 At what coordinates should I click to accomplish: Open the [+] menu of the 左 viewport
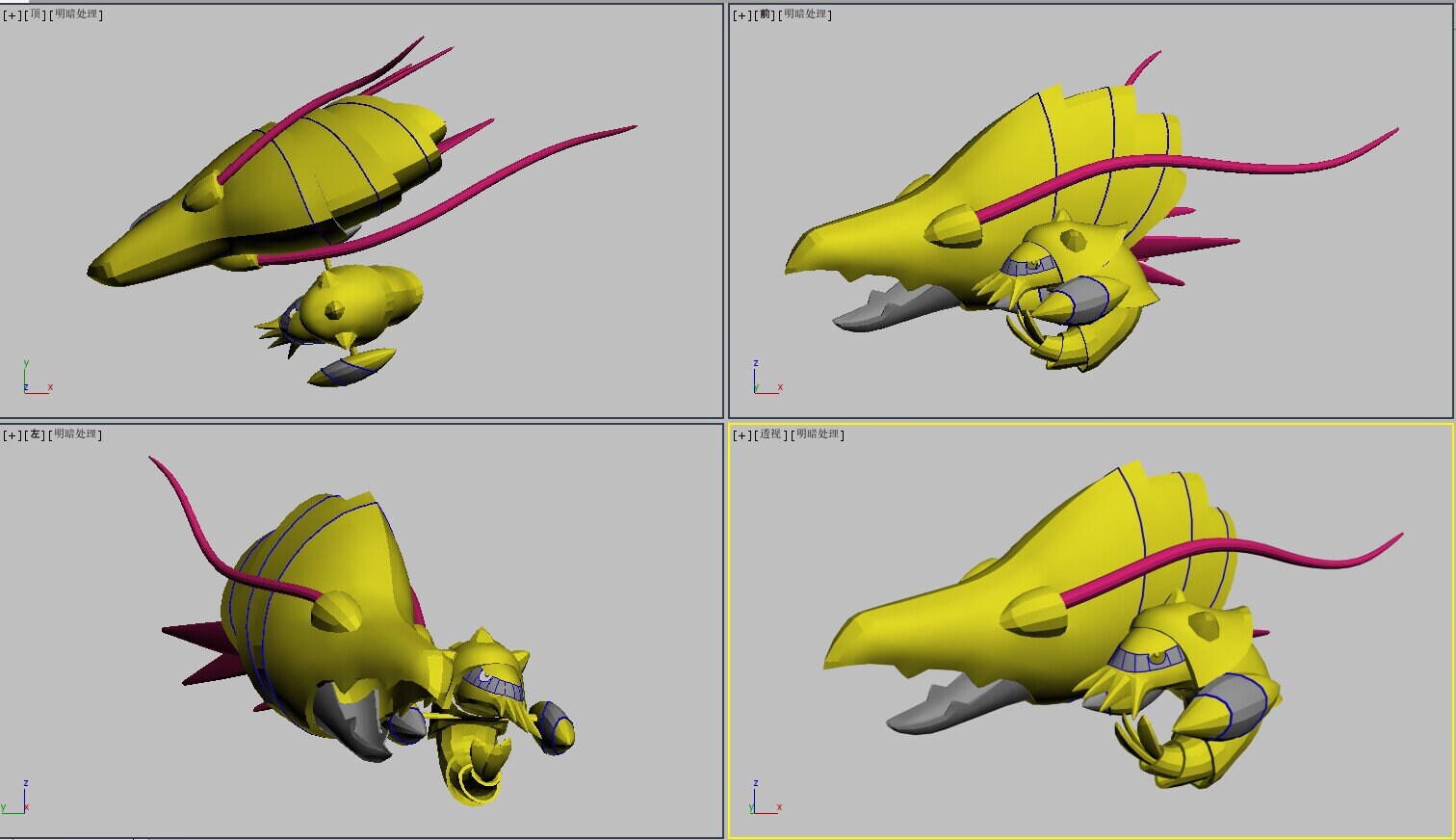[12, 434]
